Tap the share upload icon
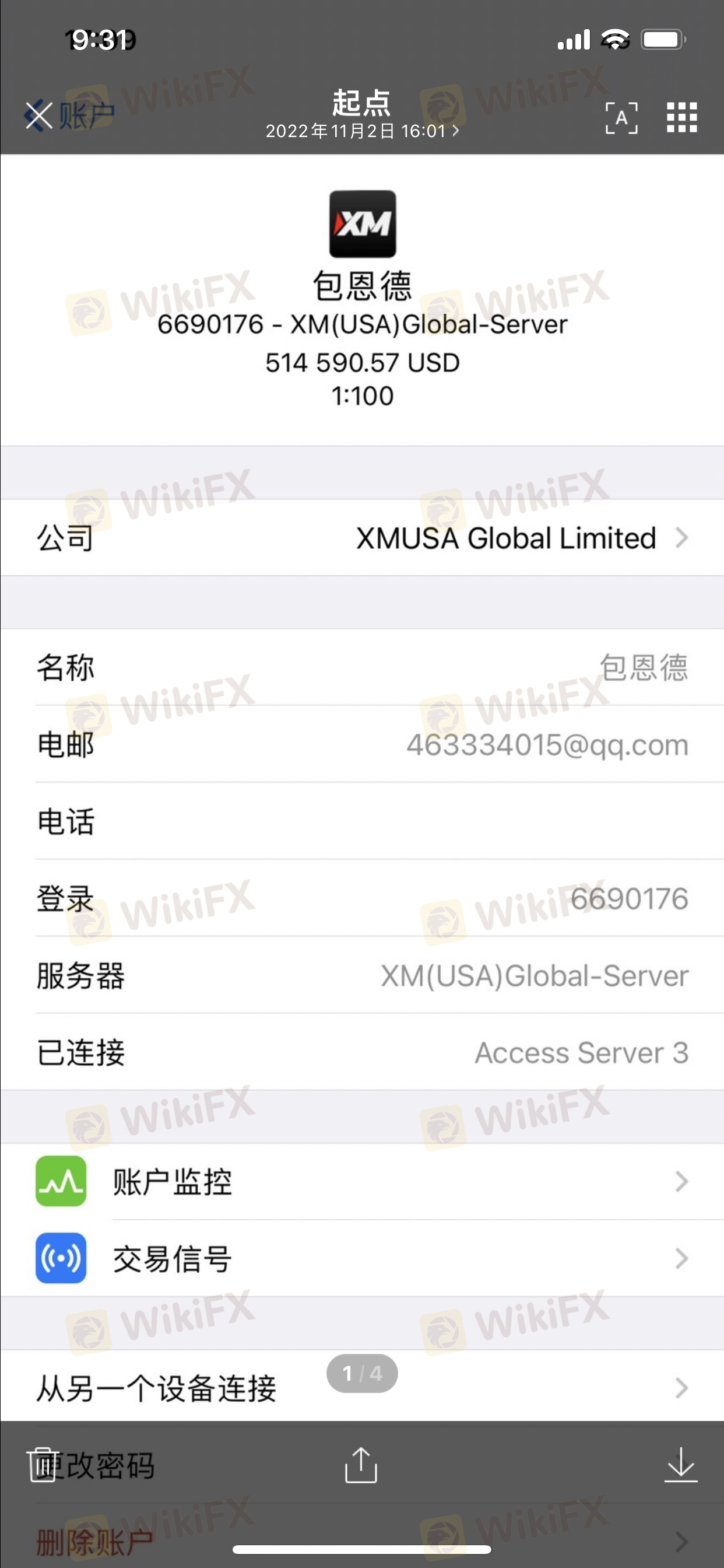The image size is (724, 1568). point(361,1465)
